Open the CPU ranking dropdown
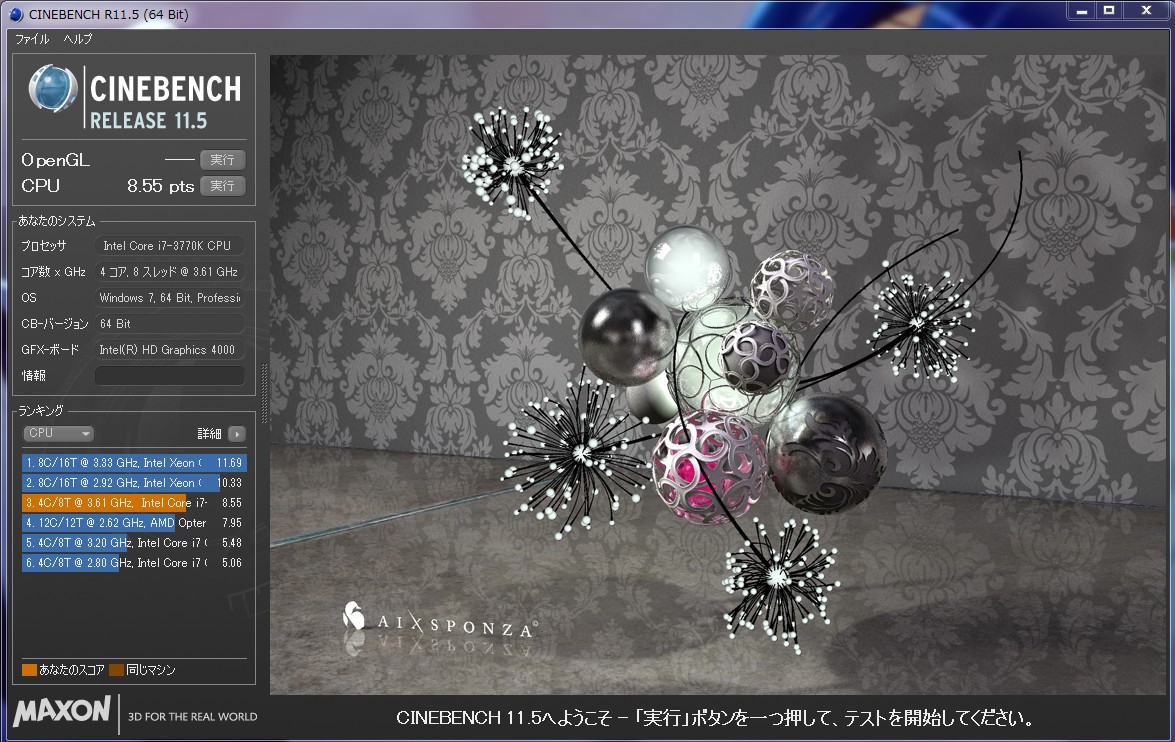Image resolution: width=1175 pixels, height=742 pixels. click(x=58, y=433)
